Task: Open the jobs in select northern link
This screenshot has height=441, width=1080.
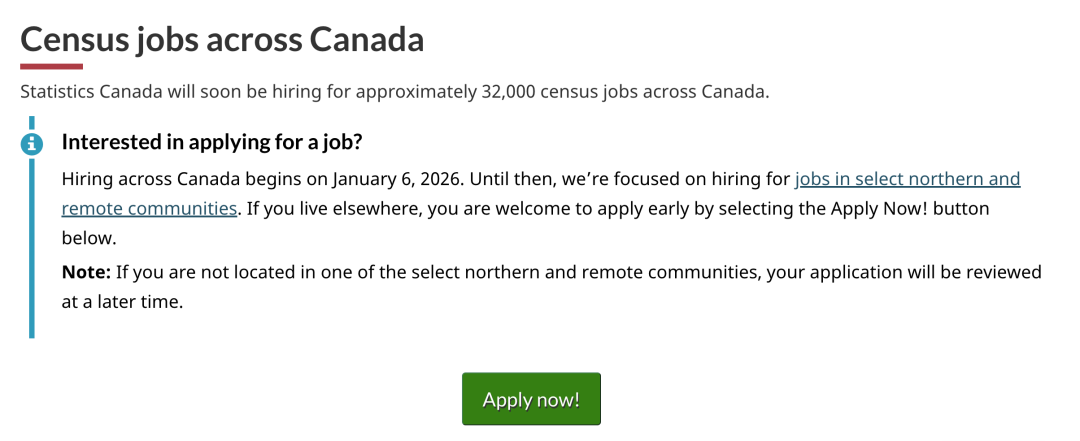Action: tap(907, 180)
